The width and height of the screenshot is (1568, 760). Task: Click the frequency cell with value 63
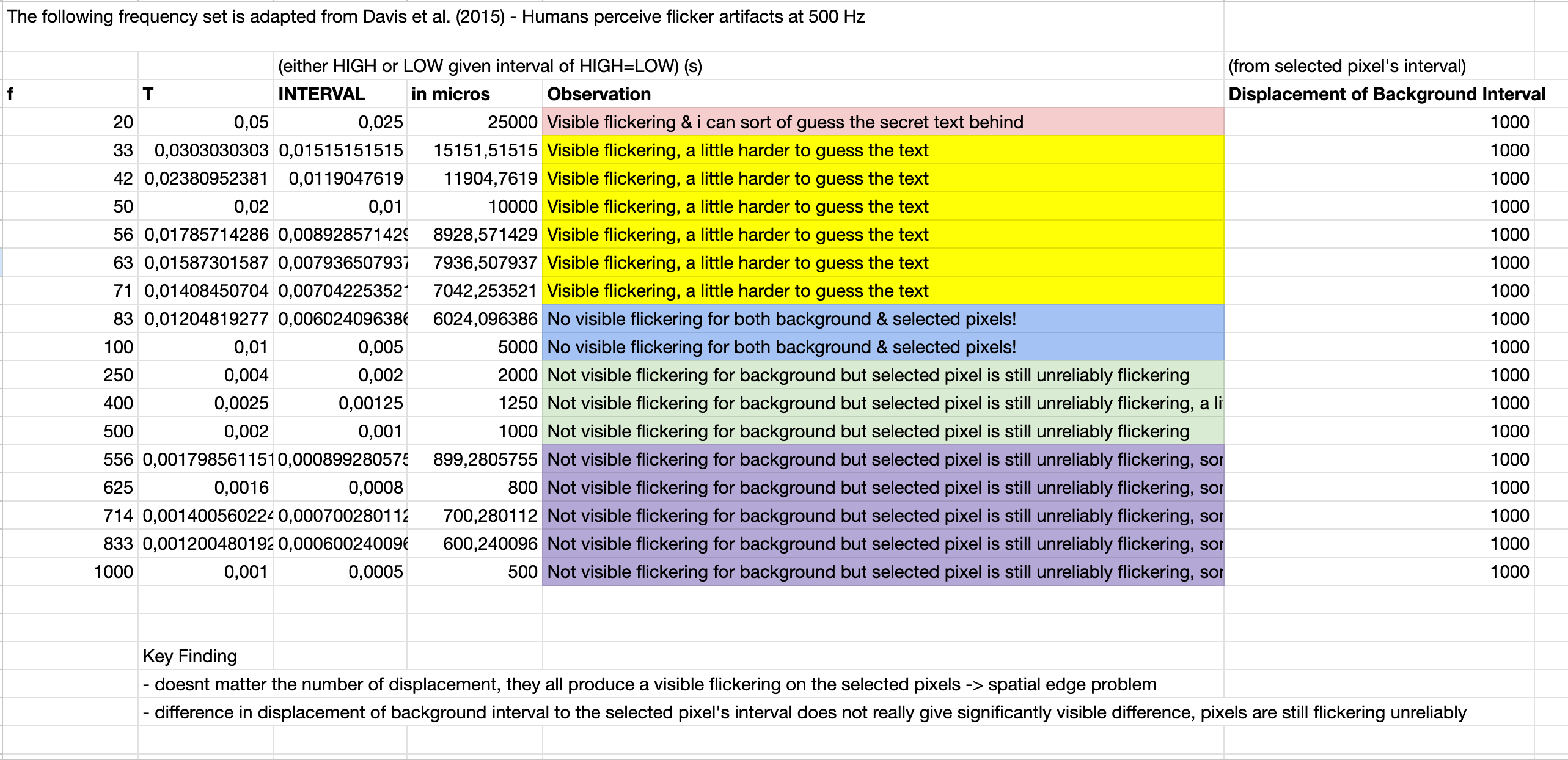70,262
